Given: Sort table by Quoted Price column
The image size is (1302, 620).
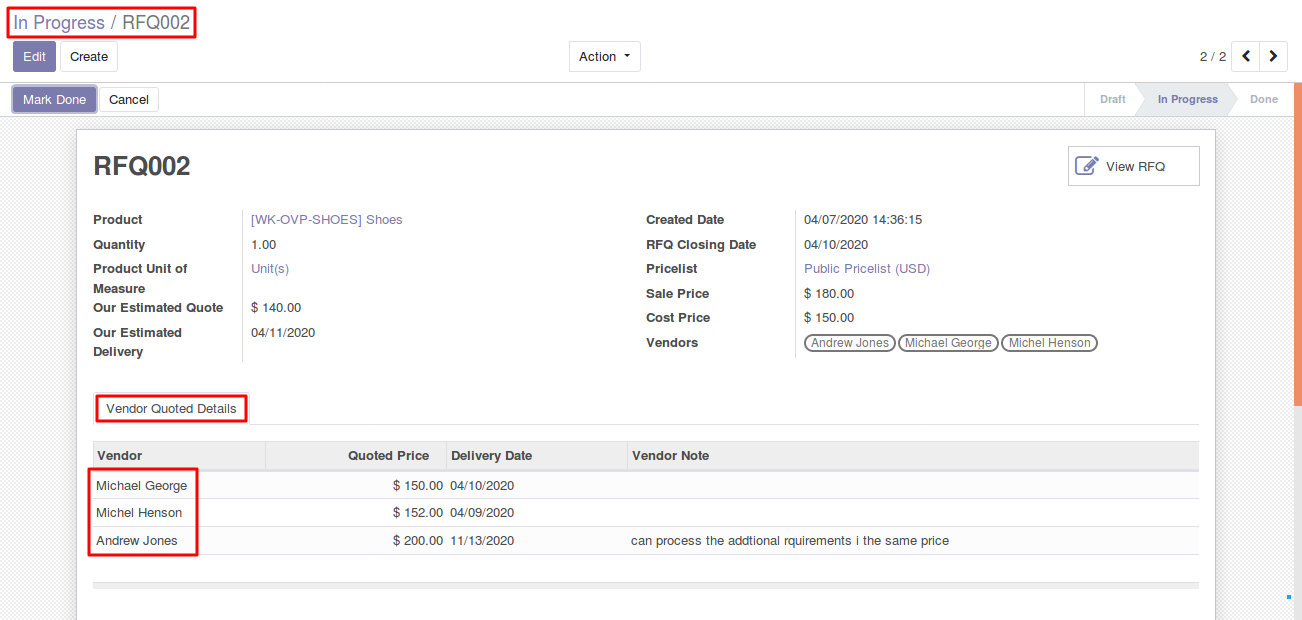Looking at the screenshot, I should point(388,456).
